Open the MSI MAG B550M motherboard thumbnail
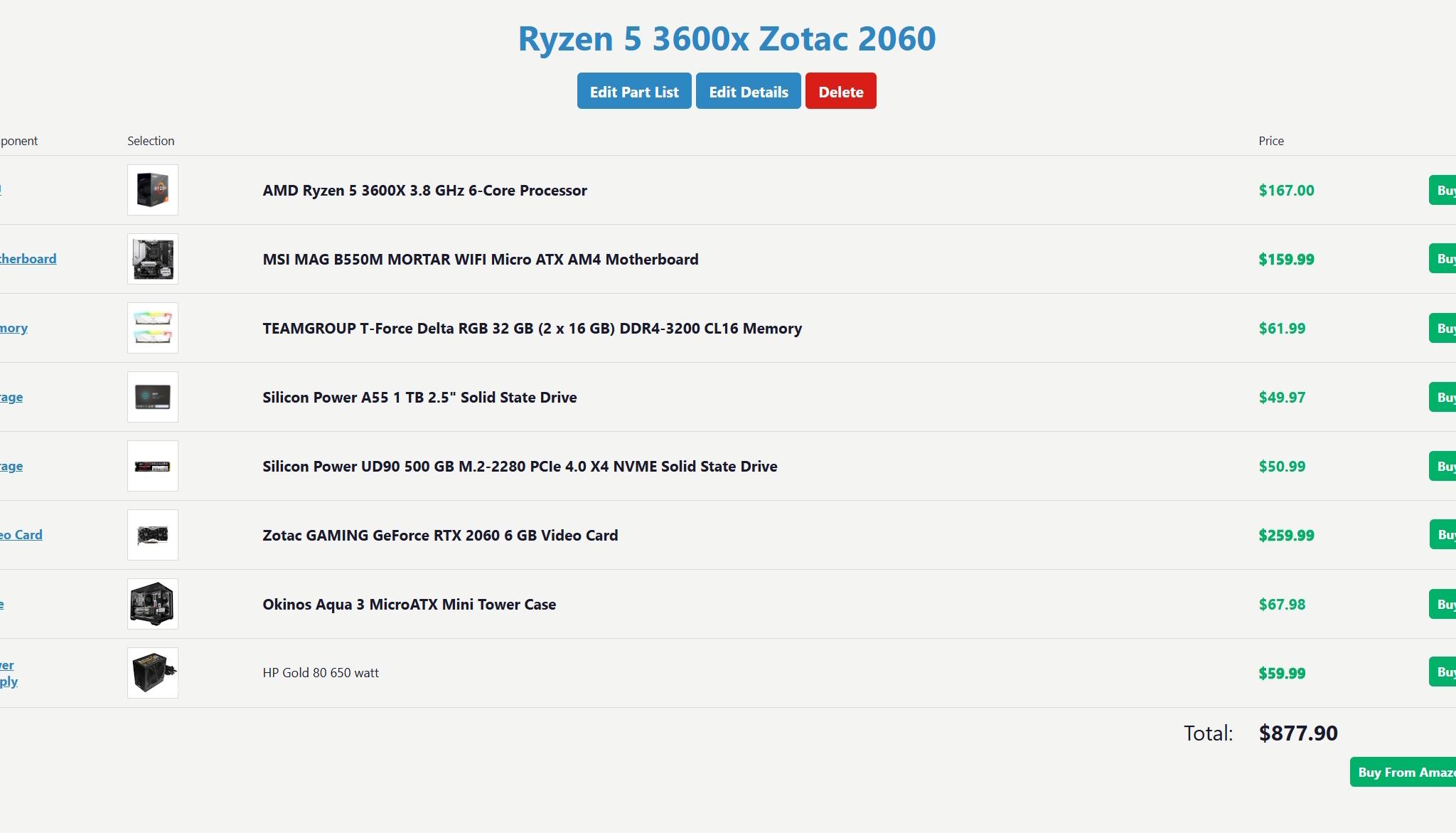Screen dimensions: 1456x833 tap(153, 259)
